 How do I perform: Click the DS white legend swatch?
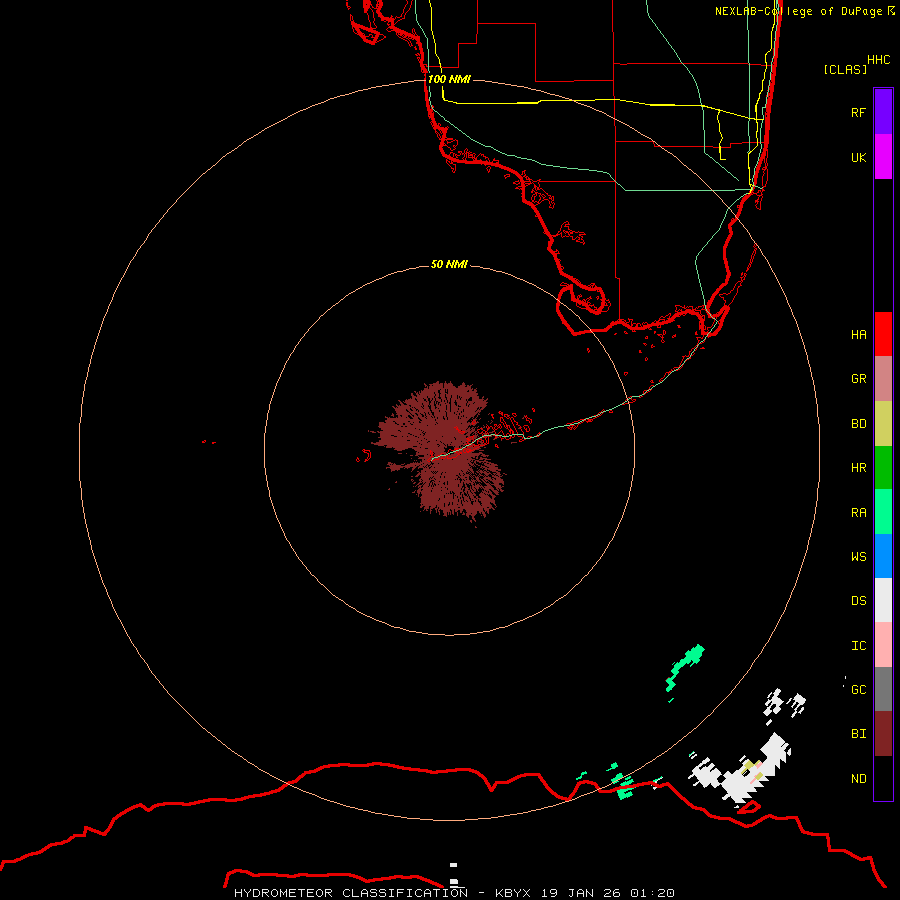click(x=883, y=600)
